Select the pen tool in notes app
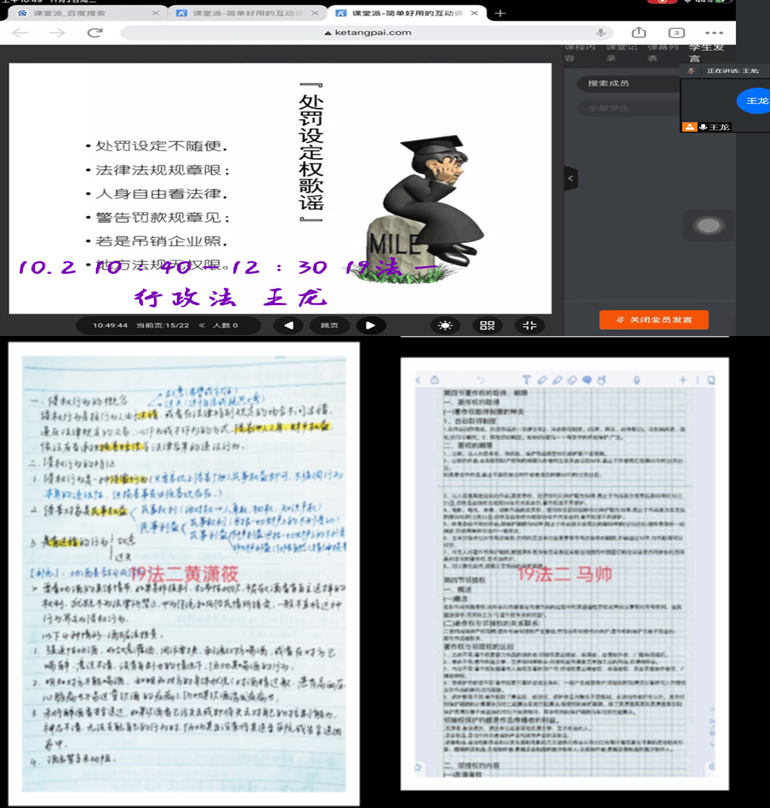 (542, 380)
